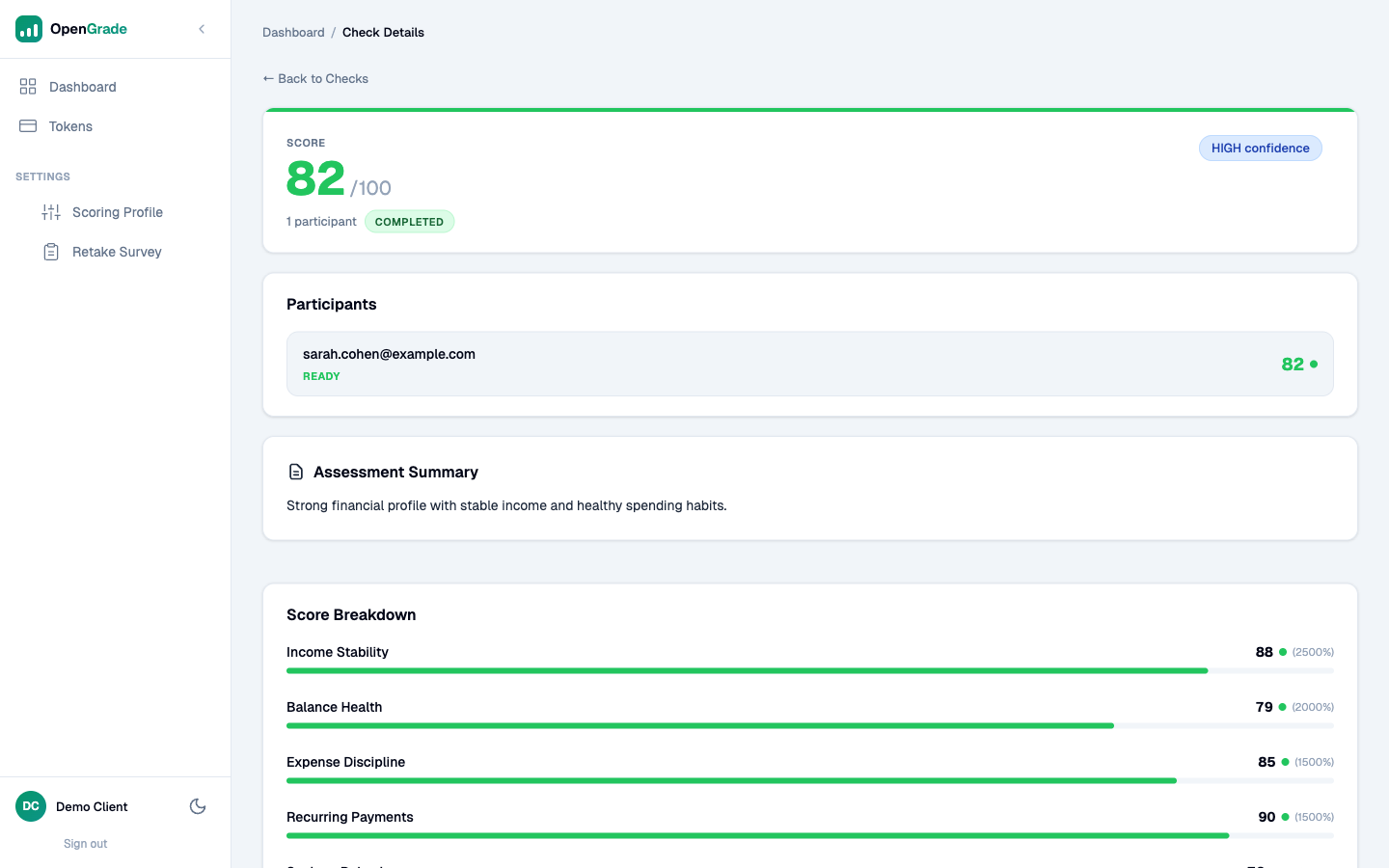Click the Back to Checks link
This screenshot has width=1389, height=868.
[x=315, y=78]
